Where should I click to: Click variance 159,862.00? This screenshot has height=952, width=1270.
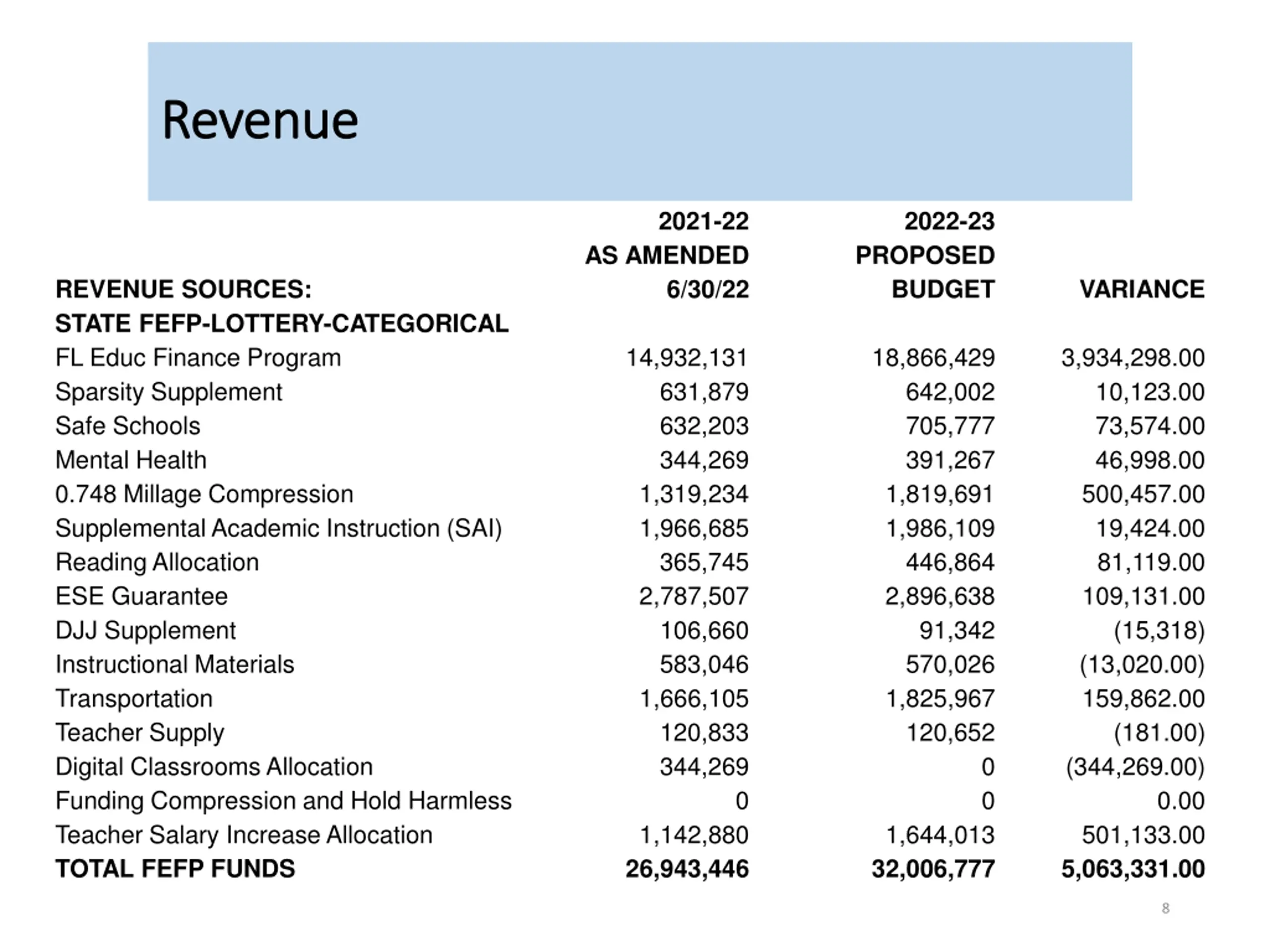(1143, 699)
